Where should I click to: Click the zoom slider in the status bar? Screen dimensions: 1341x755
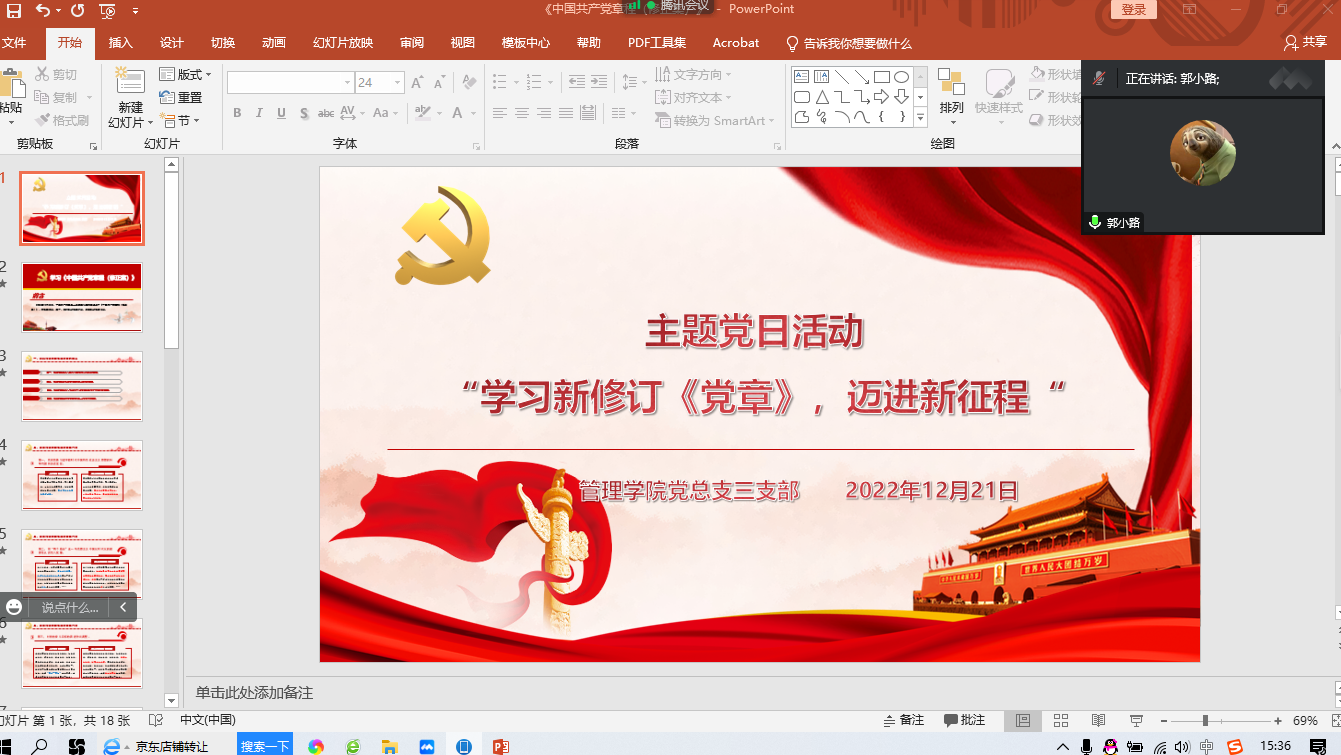click(x=1205, y=721)
